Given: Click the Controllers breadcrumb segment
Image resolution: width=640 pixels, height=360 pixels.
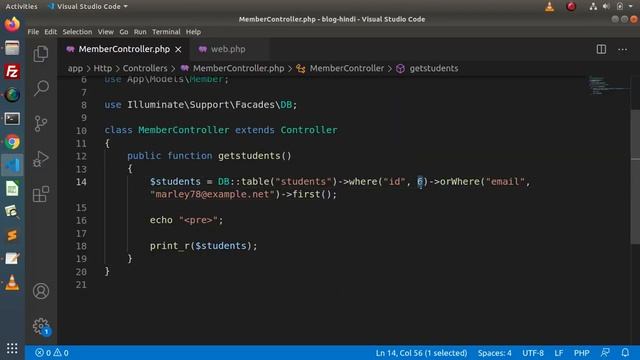Looking at the screenshot, I should click(x=145, y=69).
